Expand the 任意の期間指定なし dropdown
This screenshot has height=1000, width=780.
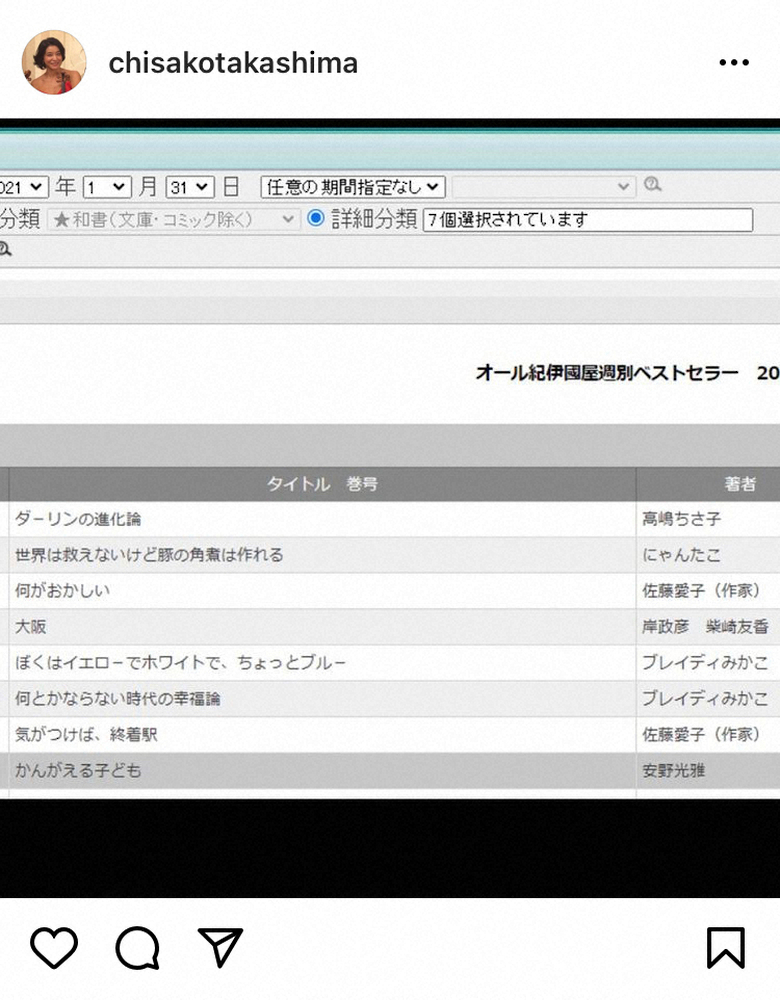point(353,187)
